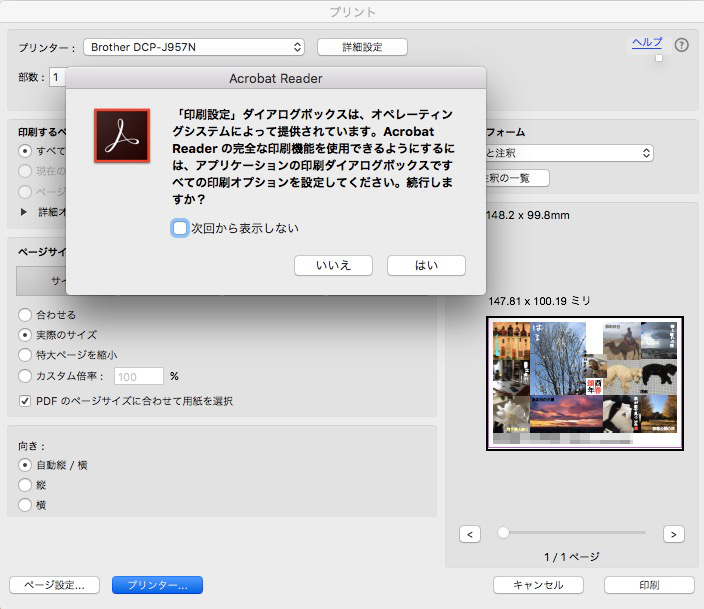The image size is (704, 609).
Task: Select the '縦' orientation radio button
Action: point(25,485)
